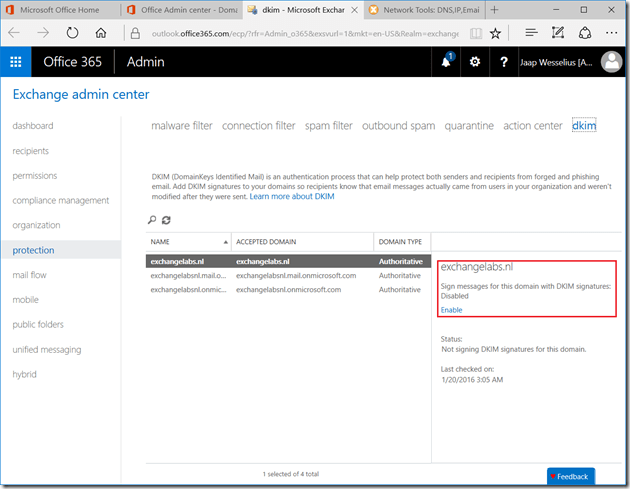Image resolution: width=630 pixels, height=489 pixels.
Task: Click the help question mark icon
Action: 503,62
